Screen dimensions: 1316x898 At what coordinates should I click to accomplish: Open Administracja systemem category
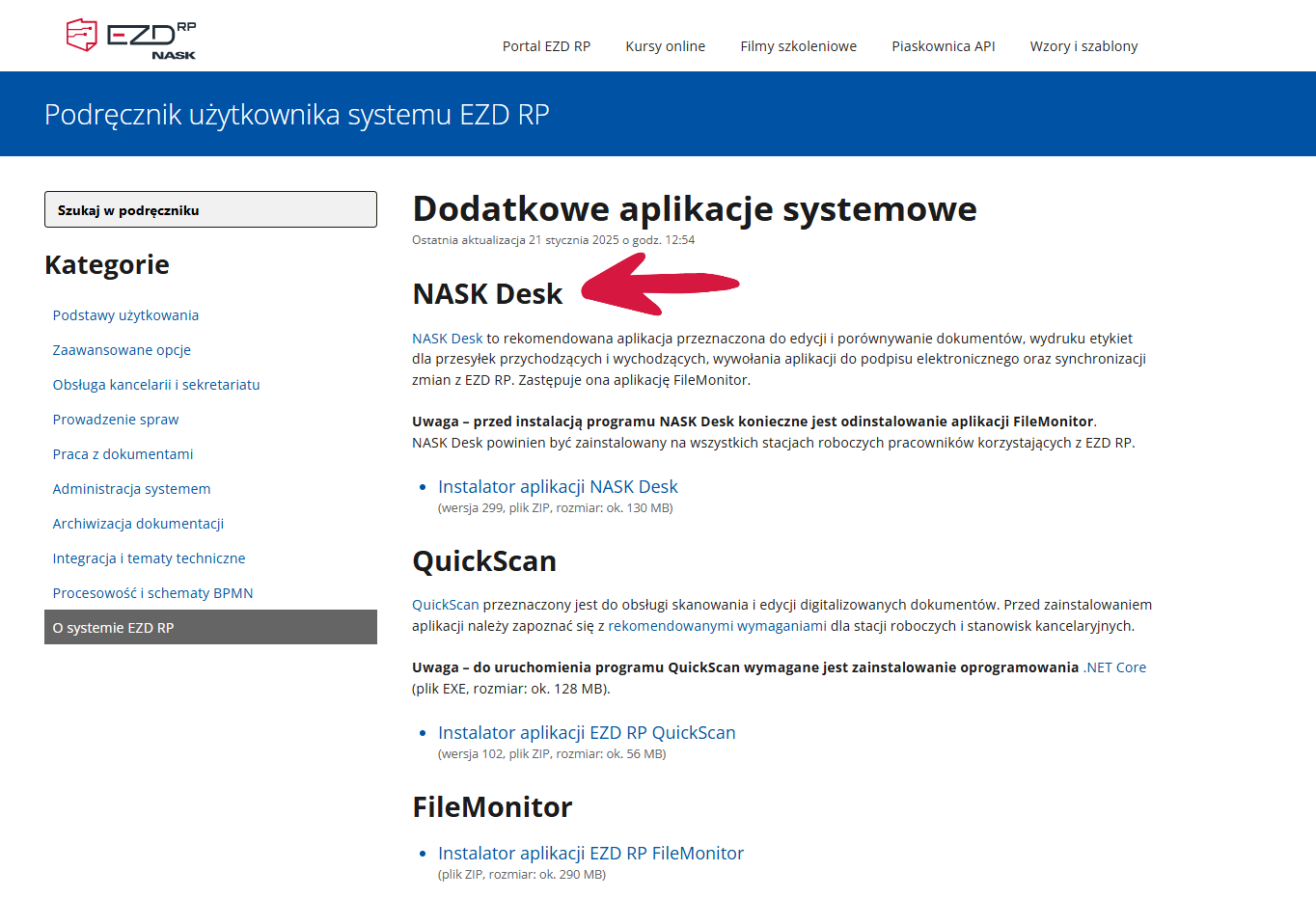131,489
